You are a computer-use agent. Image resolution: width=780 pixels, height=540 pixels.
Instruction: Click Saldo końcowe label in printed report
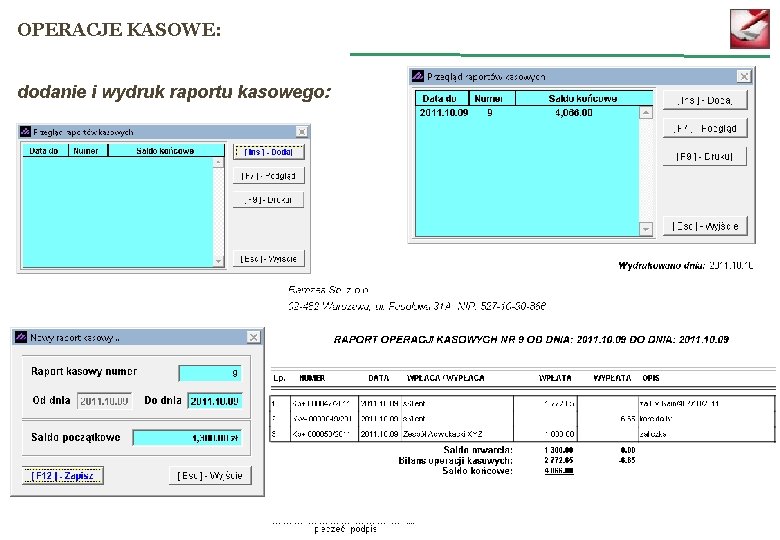pos(478,470)
